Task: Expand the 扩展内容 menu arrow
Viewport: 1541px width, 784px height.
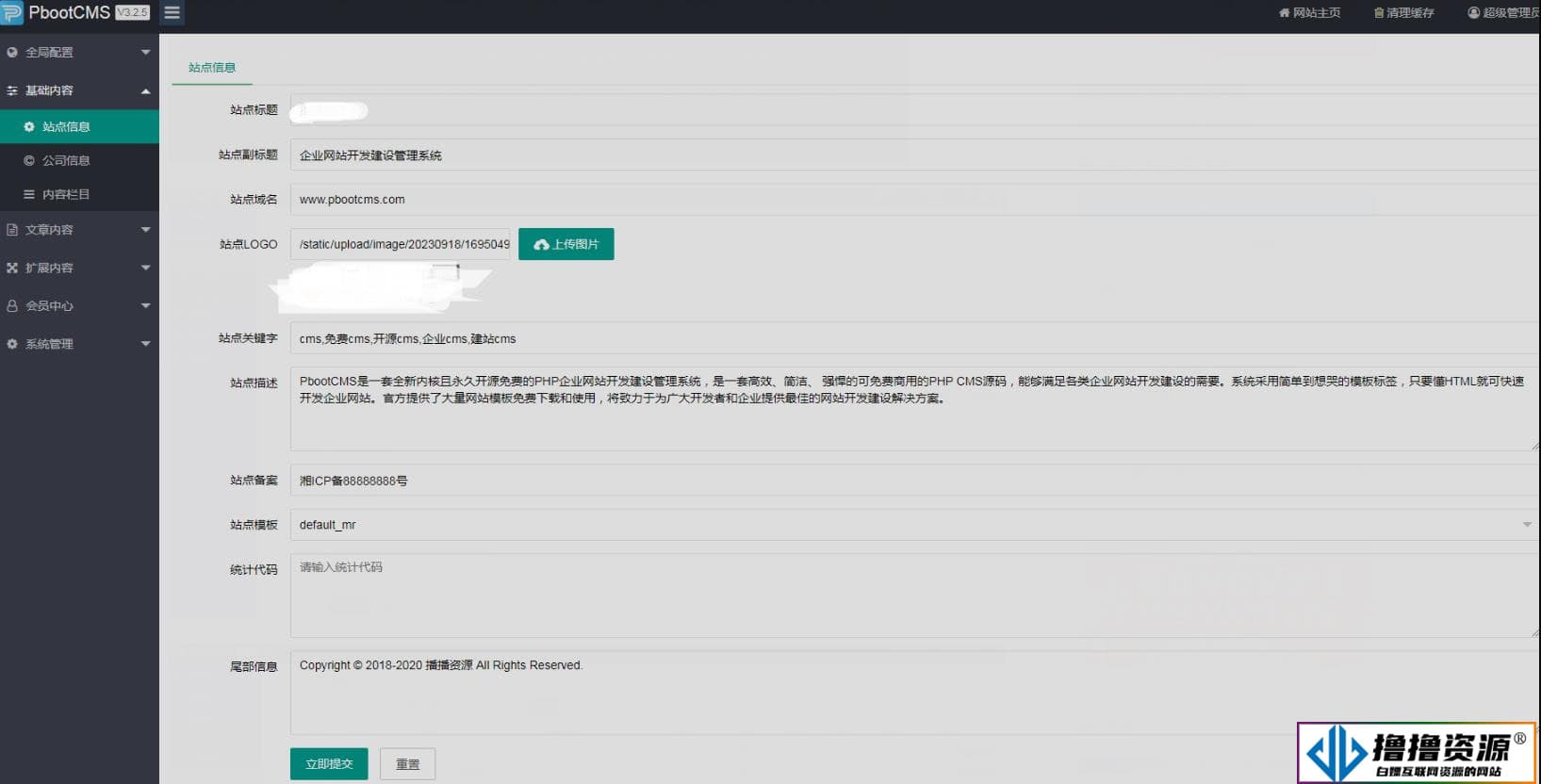Action: (x=145, y=268)
